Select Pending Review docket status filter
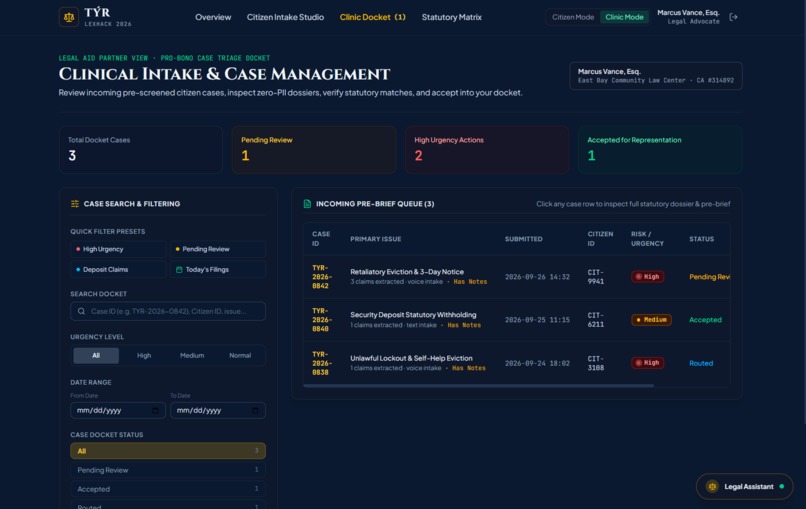This screenshot has width=806, height=509. pos(168,470)
